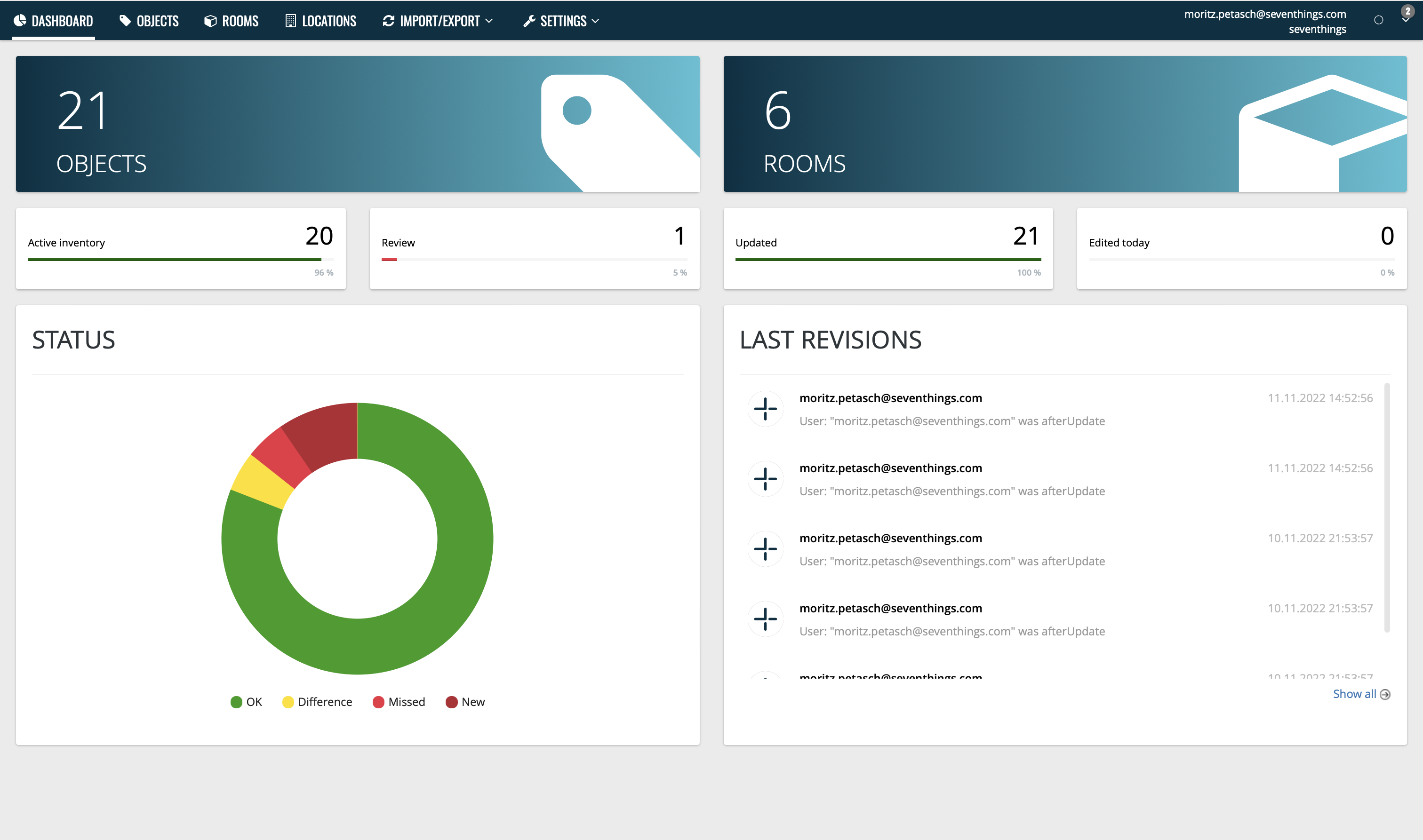Viewport: 1423px width, 840px height.
Task: Click the Updated 100 % progress bar
Action: click(x=888, y=260)
